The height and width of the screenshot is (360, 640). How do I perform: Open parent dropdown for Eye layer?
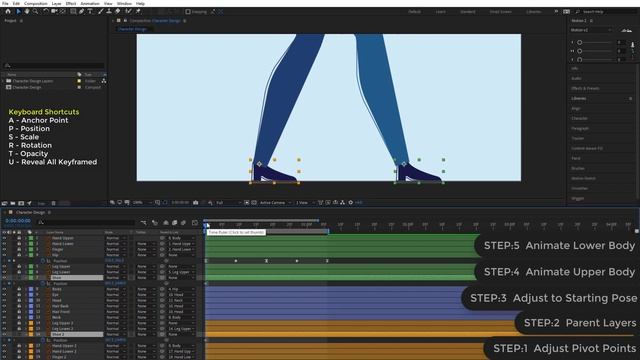tap(181, 295)
